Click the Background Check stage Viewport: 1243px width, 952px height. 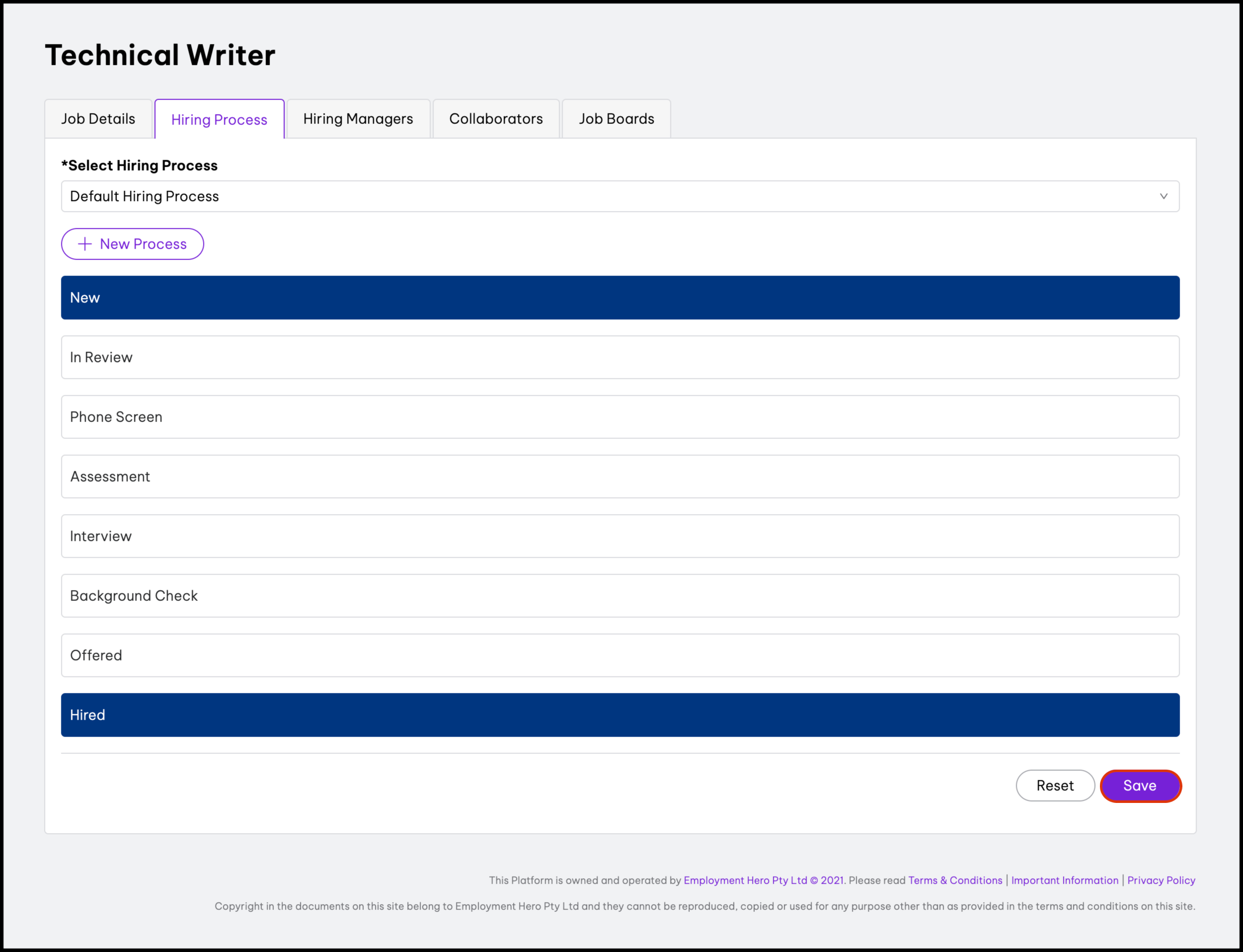pos(620,596)
